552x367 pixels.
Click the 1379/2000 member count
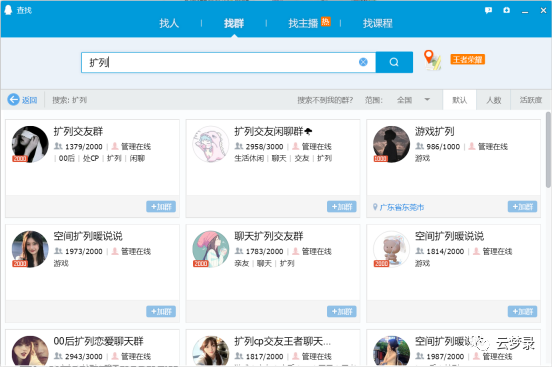point(84,147)
